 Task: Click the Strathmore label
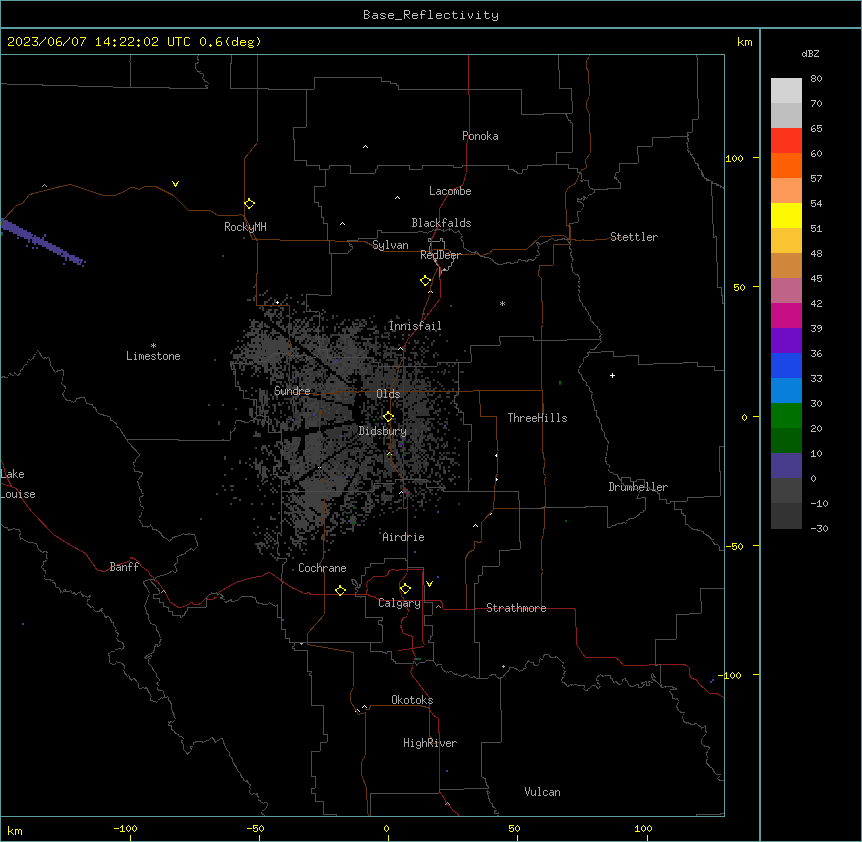516,608
